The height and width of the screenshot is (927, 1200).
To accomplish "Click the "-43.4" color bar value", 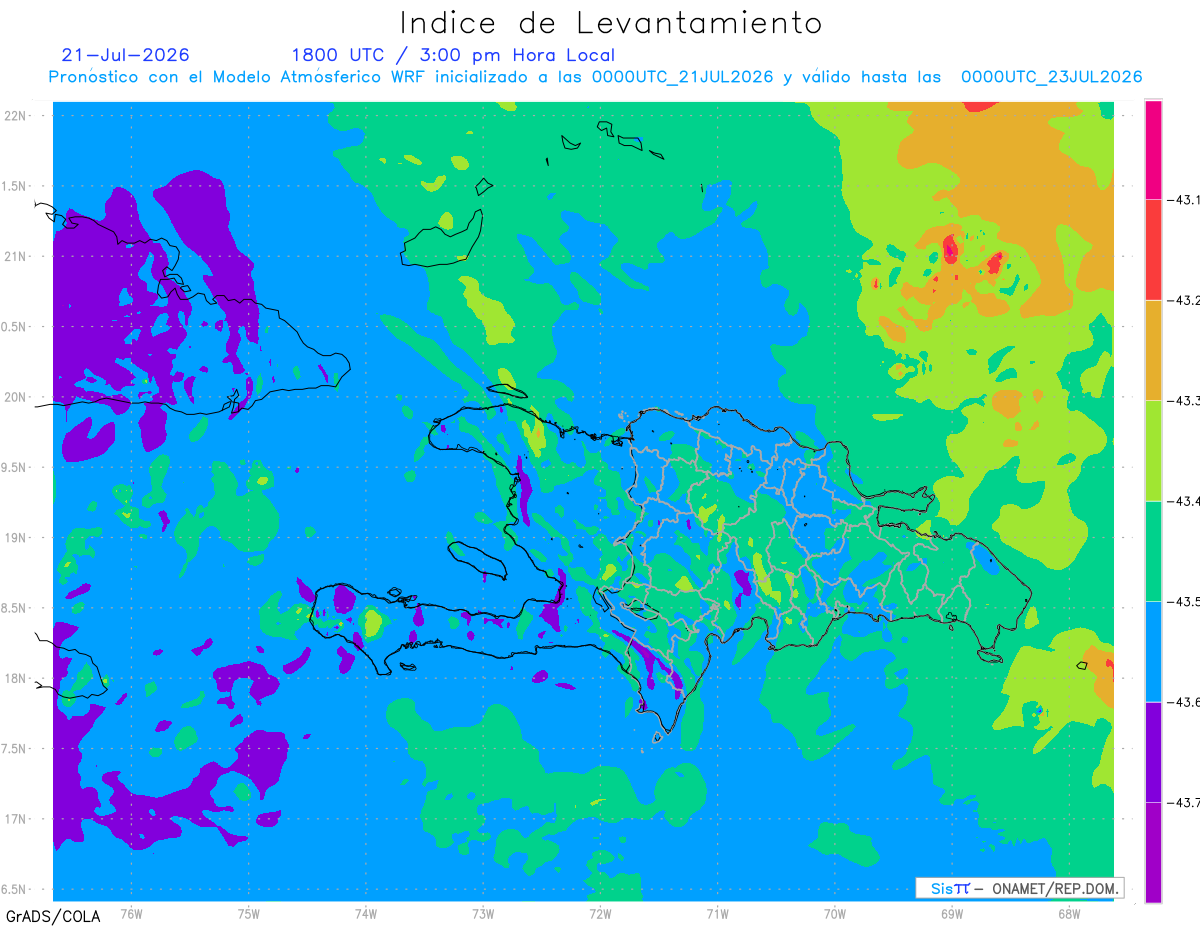I will coord(1184,501).
